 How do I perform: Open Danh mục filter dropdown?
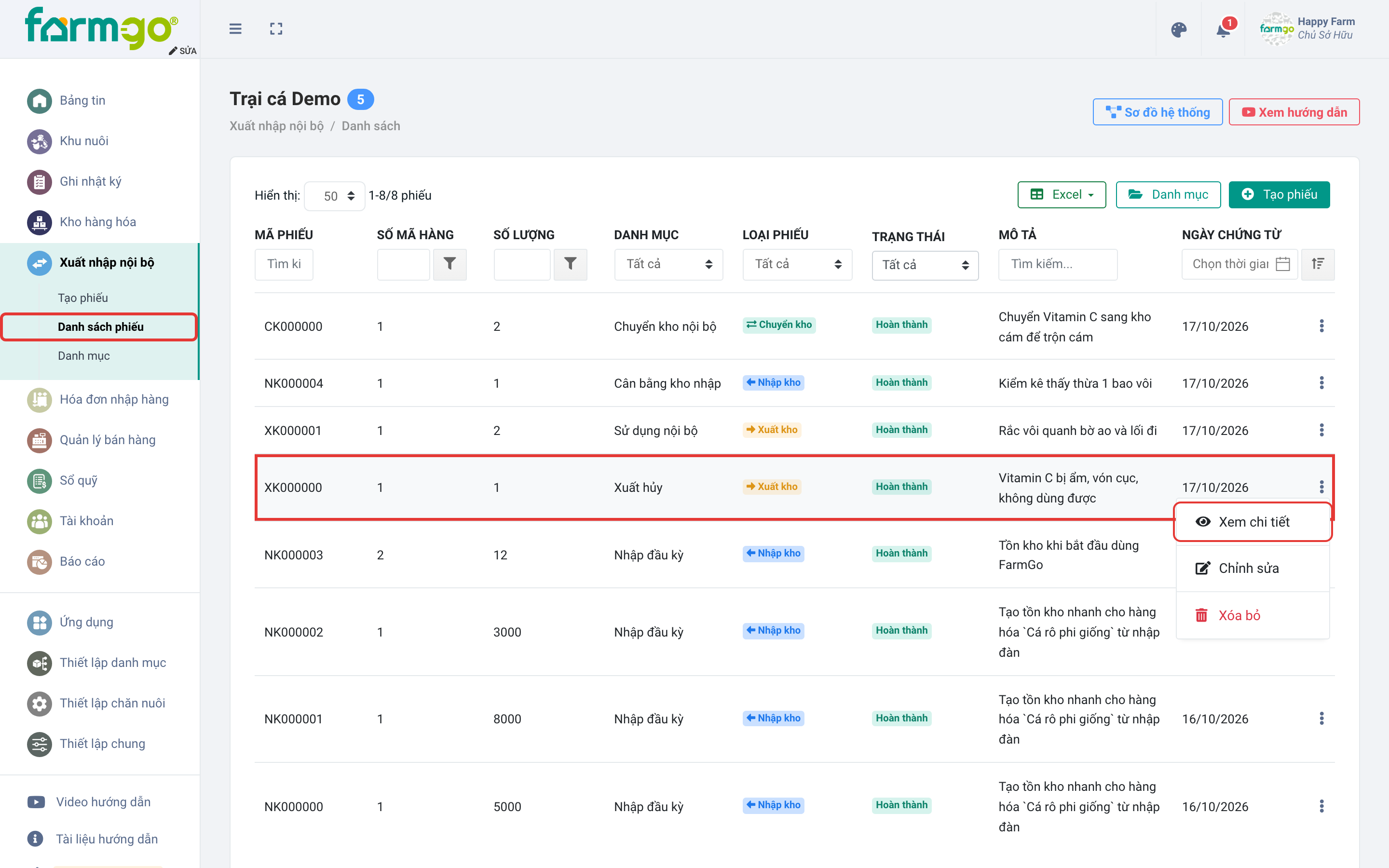(668, 264)
